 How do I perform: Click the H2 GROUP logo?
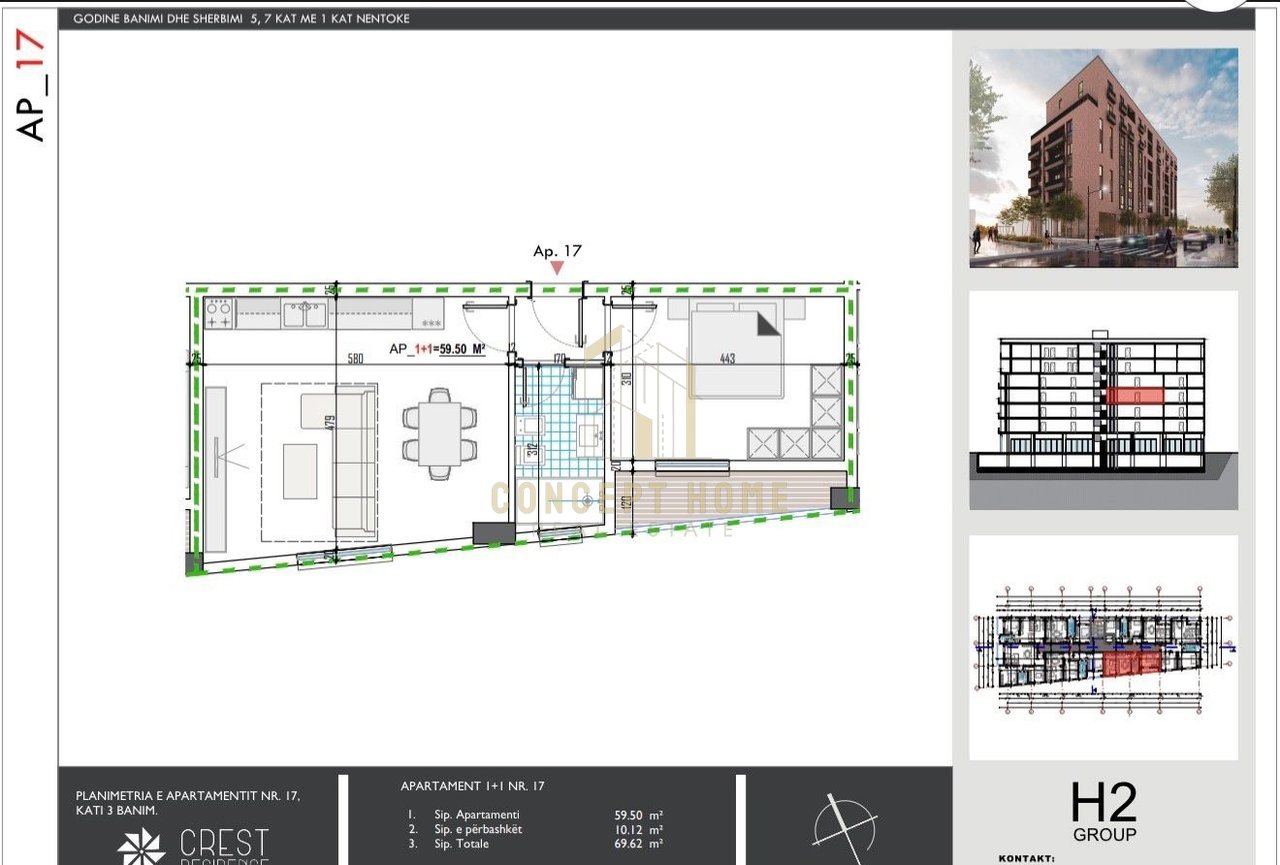pos(1104,812)
